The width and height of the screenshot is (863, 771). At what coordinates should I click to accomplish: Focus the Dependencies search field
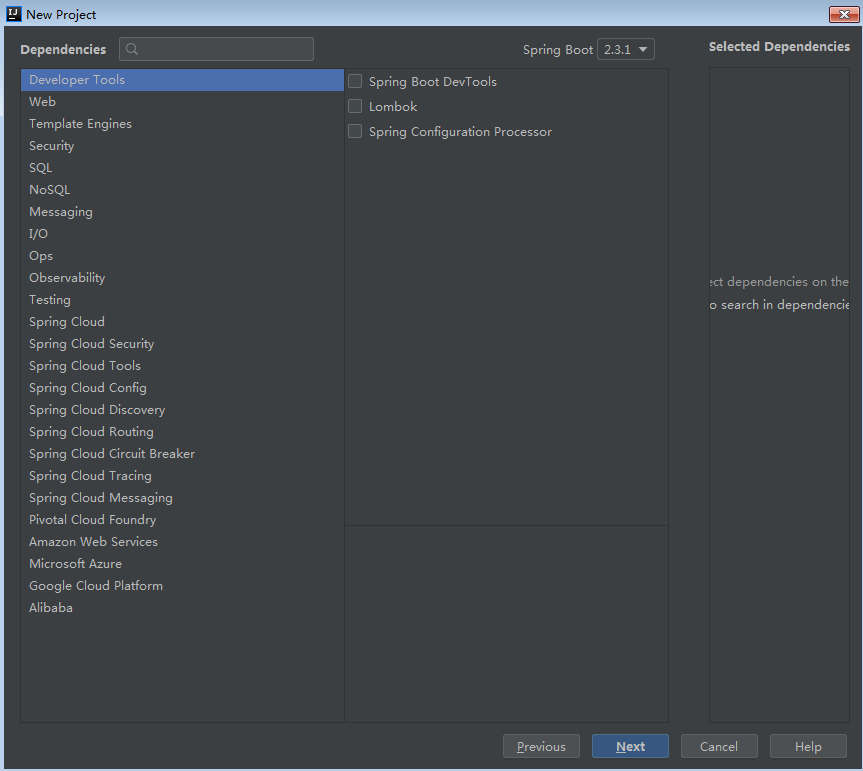pyautogui.click(x=216, y=49)
